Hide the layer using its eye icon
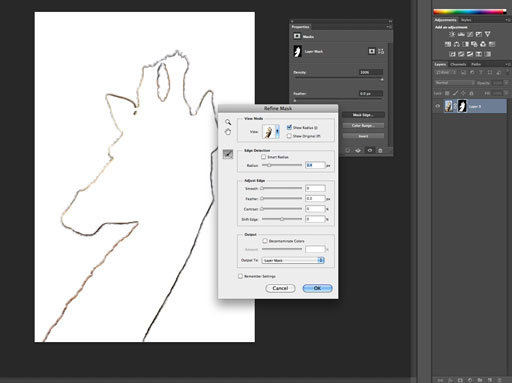The height and width of the screenshot is (383, 512). click(x=438, y=106)
